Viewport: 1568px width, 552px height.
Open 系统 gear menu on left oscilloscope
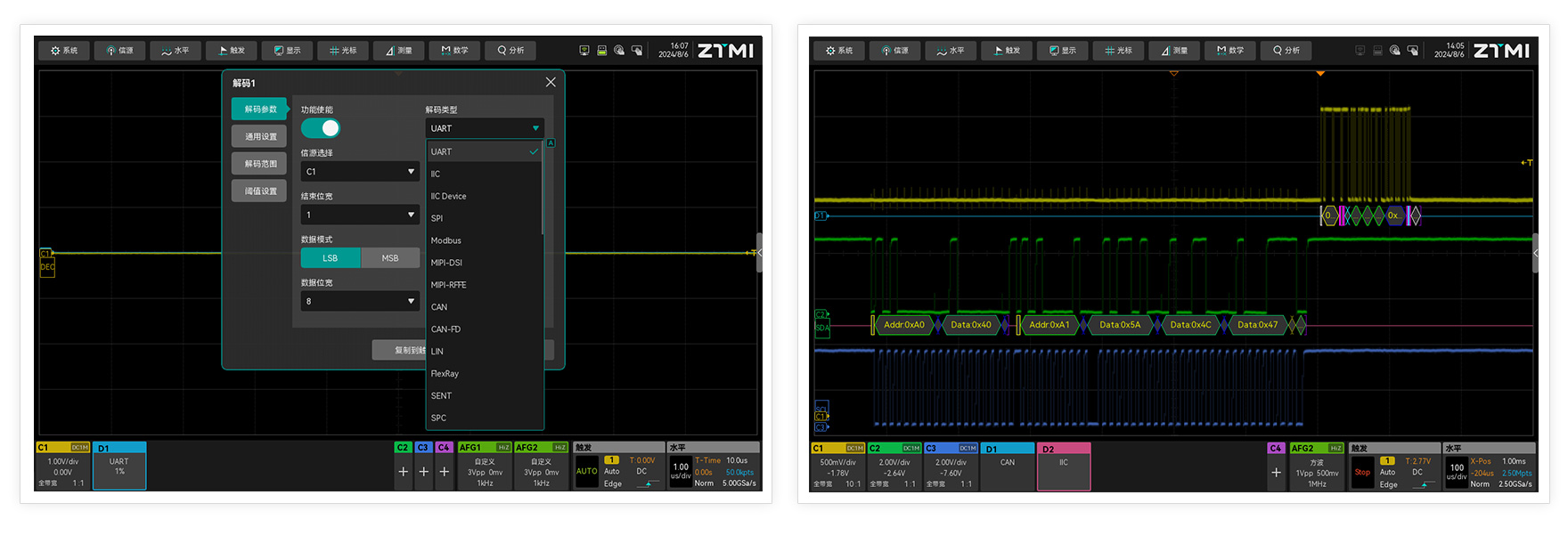pos(64,51)
